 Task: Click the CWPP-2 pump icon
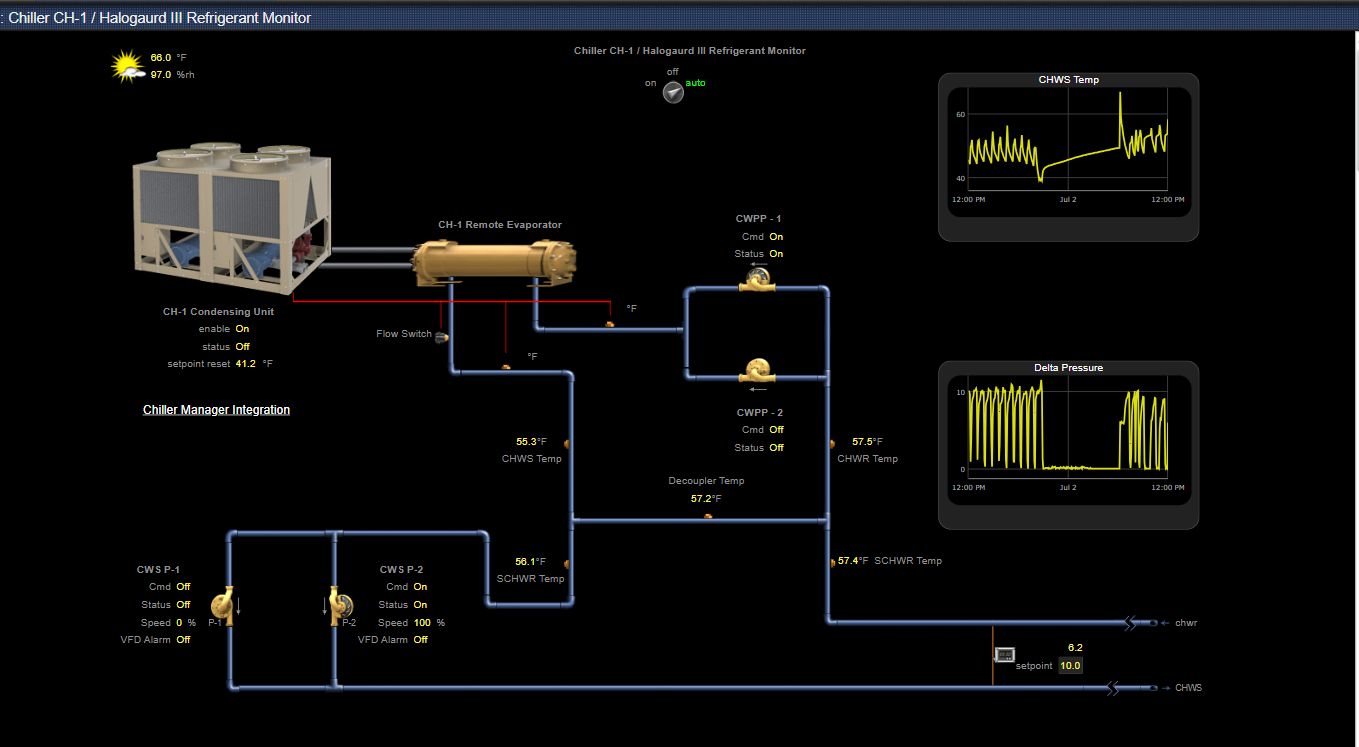tap(758, 371)
